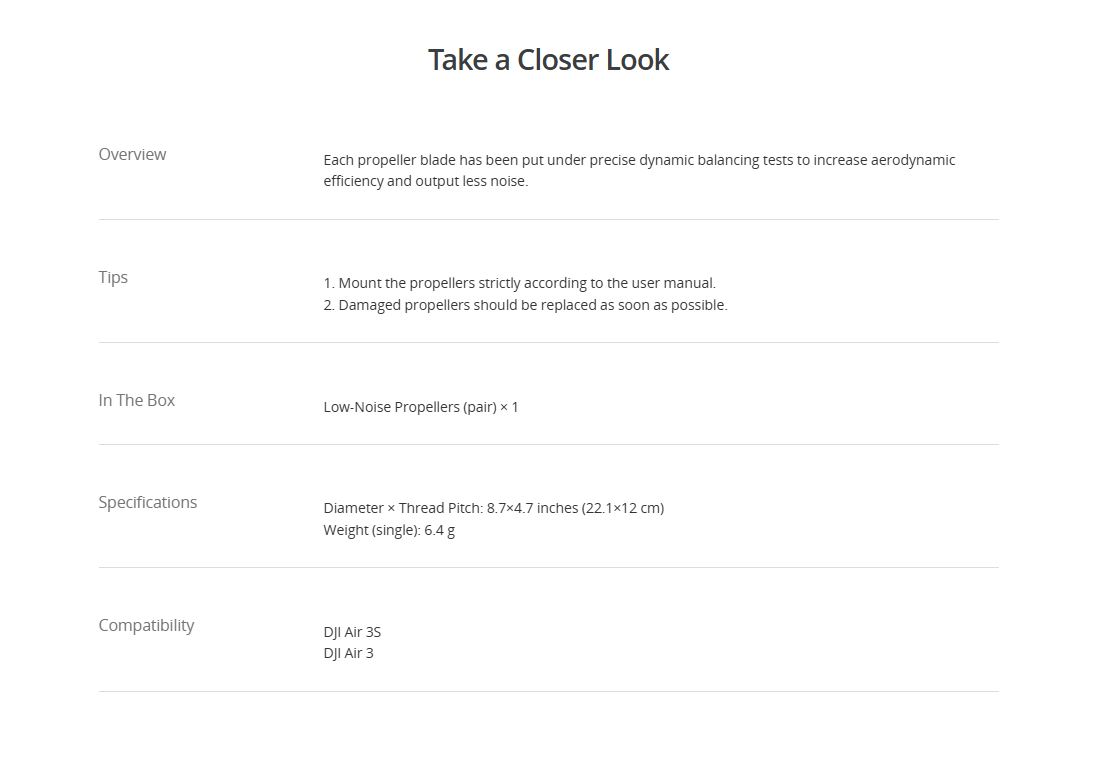Click the line starting "Each propeller blade"
The image size is (1109, 758).
point(638,160)
